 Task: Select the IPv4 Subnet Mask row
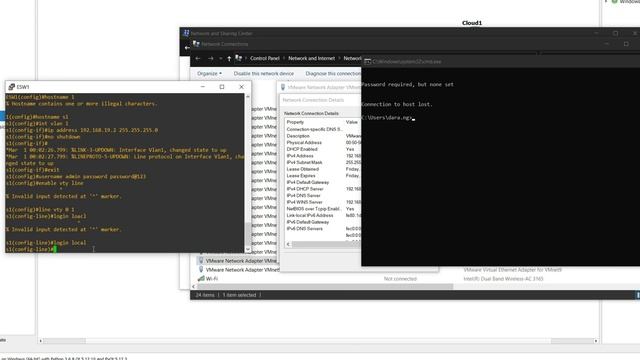click(323, 162)
